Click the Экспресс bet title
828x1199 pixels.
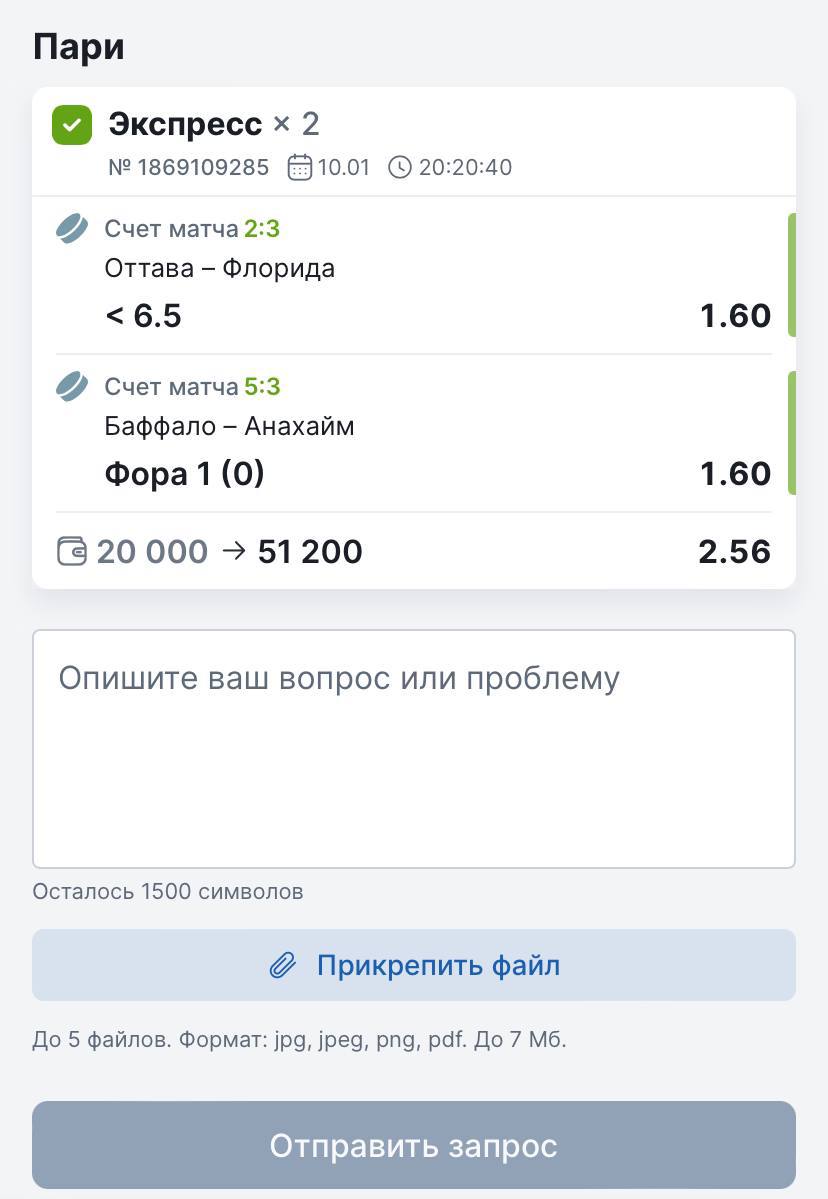185,125
